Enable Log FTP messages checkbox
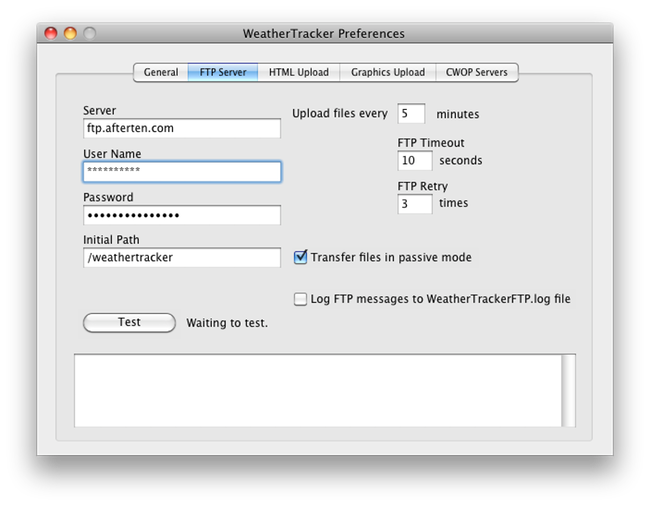The image size is (650, 506). pos(301,299)
